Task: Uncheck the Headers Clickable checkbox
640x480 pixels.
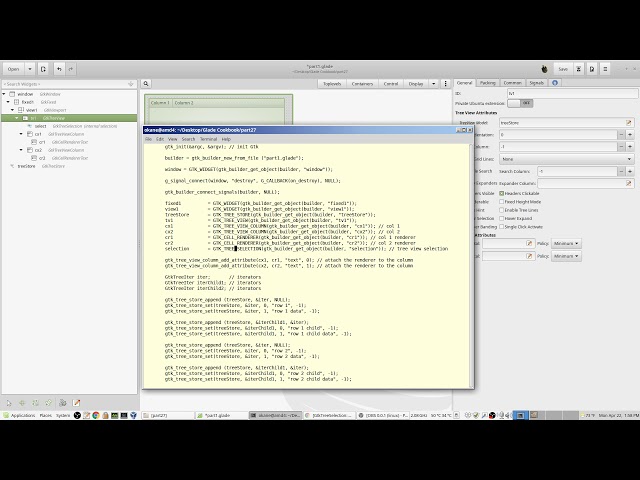Action: pos(502,193)
